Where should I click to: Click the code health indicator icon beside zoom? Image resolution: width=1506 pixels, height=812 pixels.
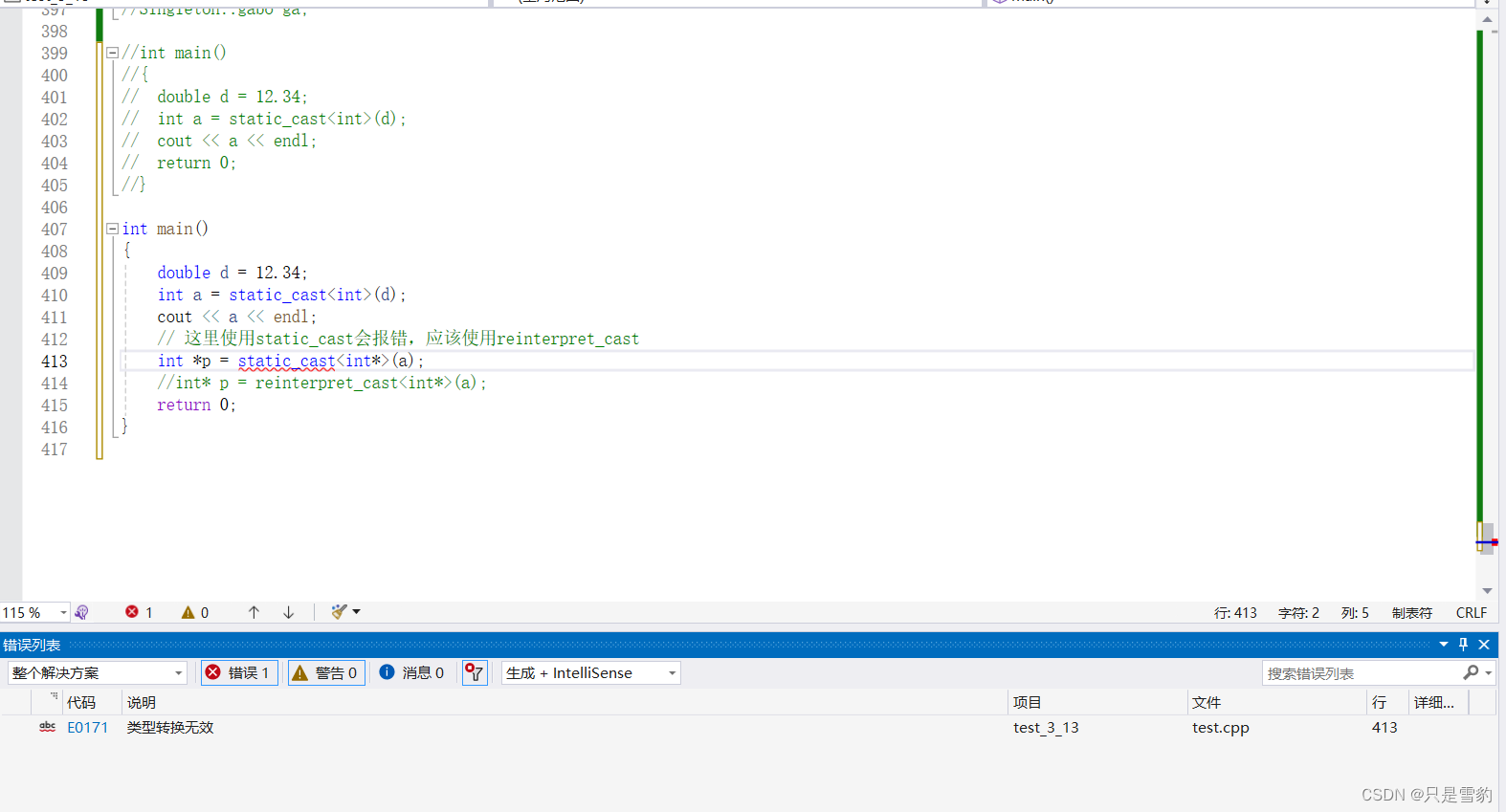(x=82, y=612)
